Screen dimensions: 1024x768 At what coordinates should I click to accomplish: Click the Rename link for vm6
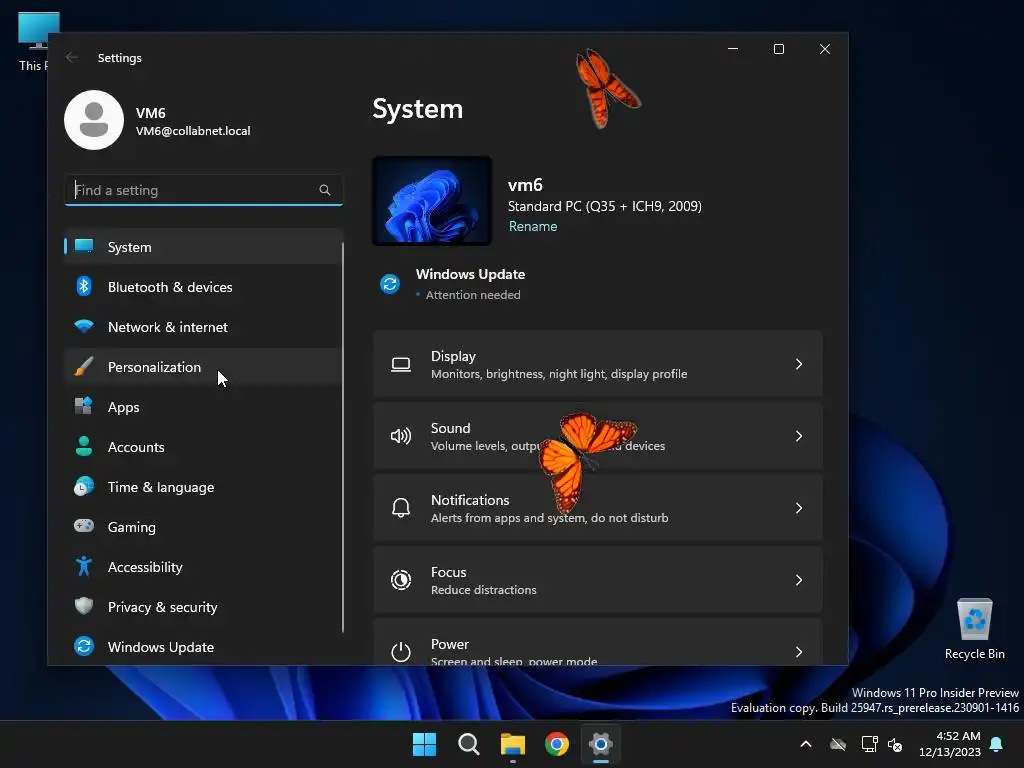pos(533,226)
